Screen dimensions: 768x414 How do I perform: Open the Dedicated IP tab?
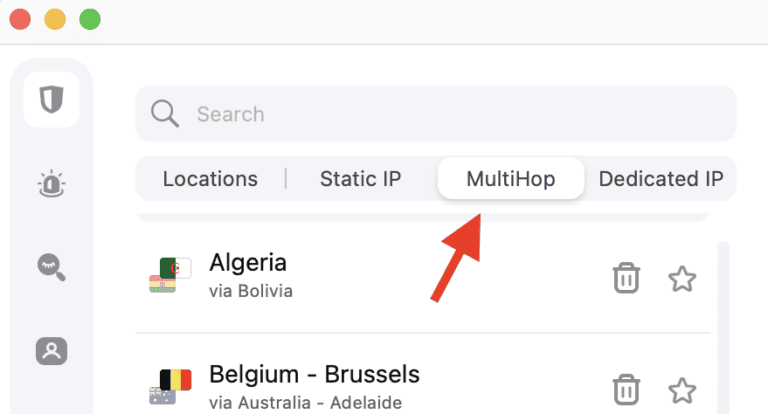(660, 179)
